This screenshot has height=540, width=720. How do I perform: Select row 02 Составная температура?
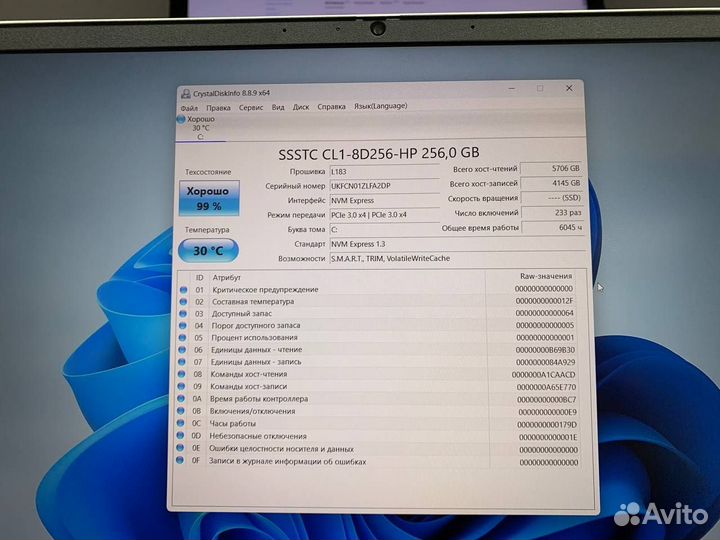tap(377, 302)
